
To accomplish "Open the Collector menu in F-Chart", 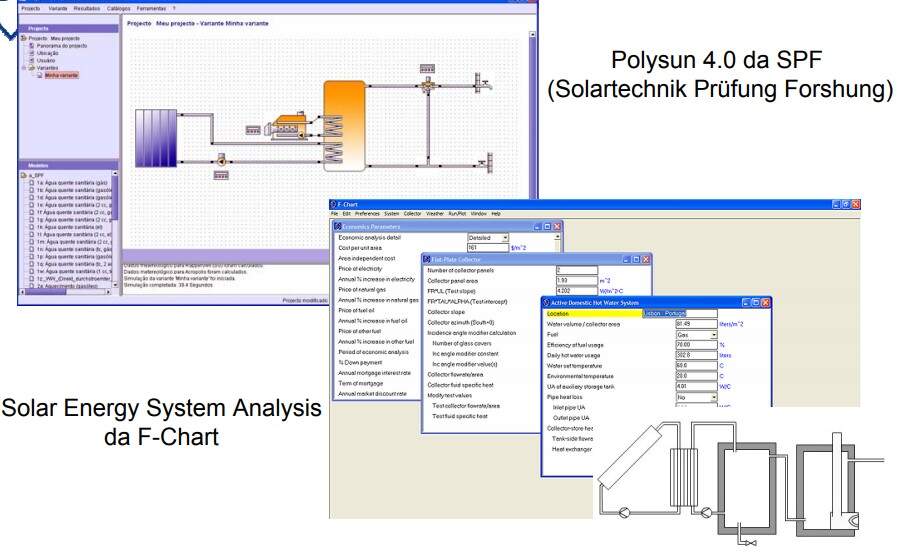I will (412, 214).
